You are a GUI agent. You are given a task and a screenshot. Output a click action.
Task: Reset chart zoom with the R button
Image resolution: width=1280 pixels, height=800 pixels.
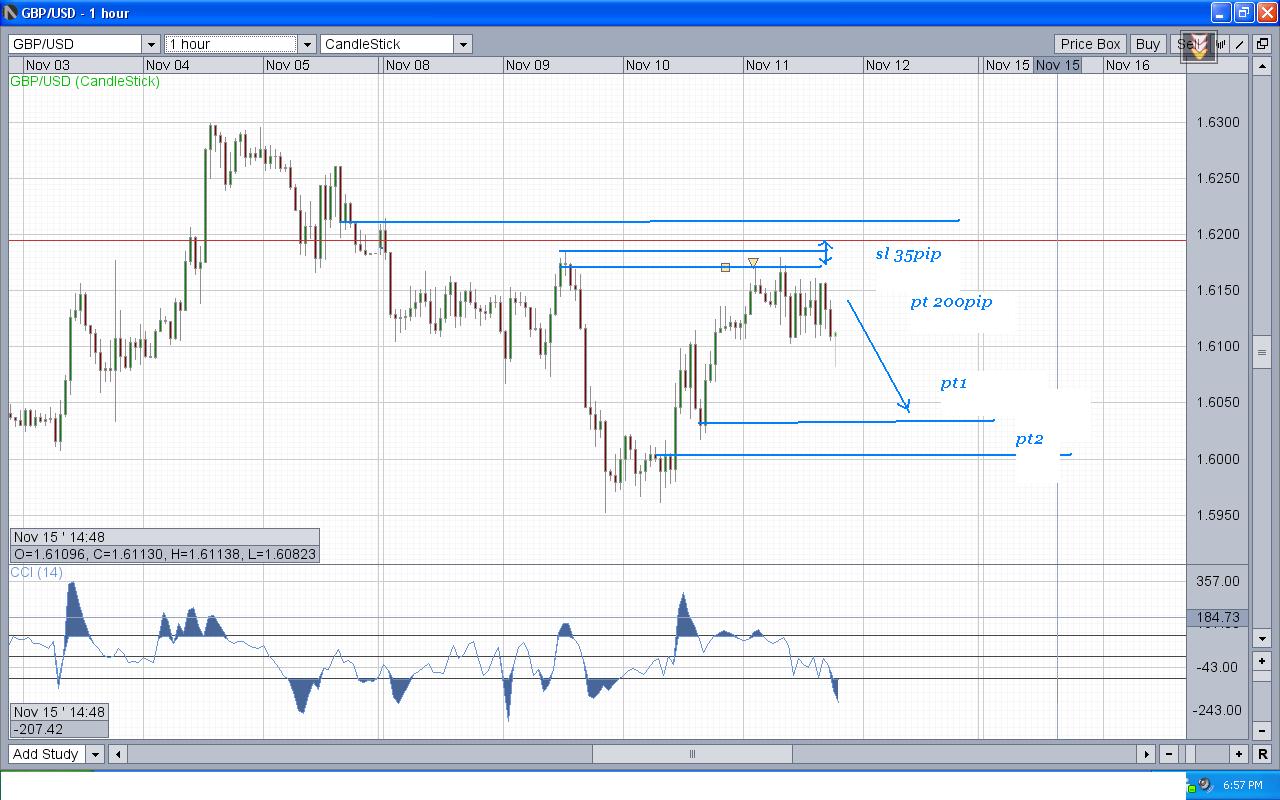click(x=1264, y=754)
